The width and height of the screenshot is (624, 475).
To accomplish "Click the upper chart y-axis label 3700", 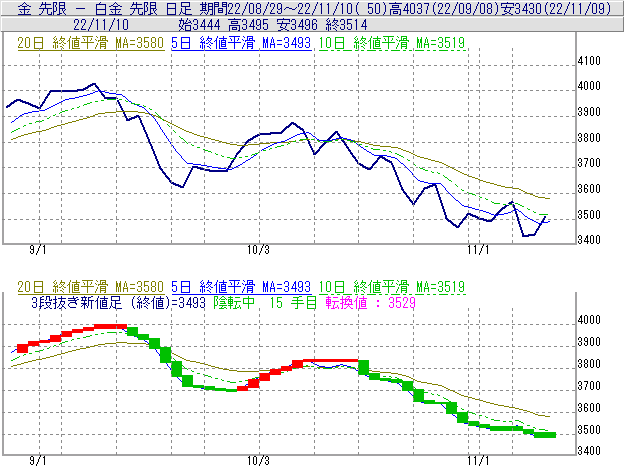I will [589, 163].
